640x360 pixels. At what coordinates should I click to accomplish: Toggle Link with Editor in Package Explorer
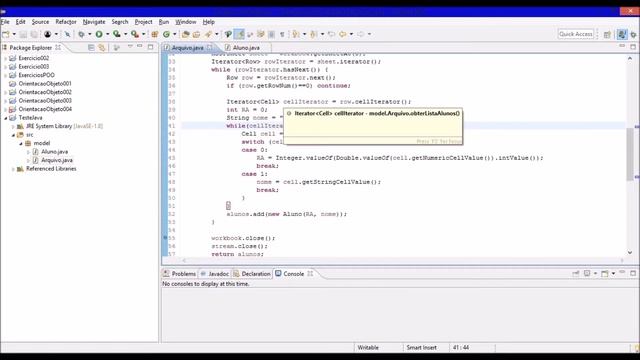tap(102, 48)
